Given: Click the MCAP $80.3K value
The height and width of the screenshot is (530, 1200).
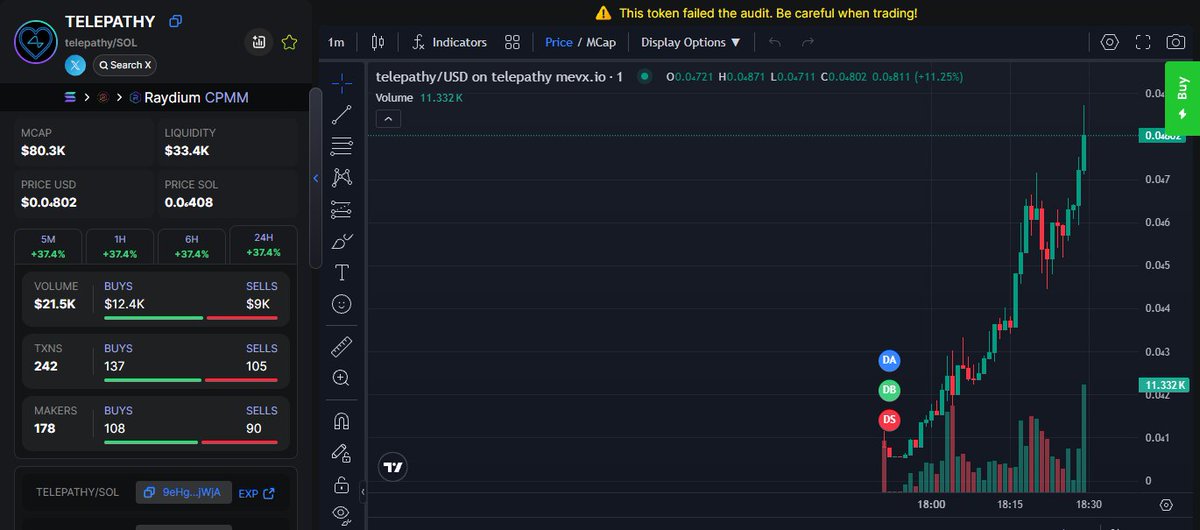Looking at the screenshot, I should pyautogui.click(x=43, y=151).
